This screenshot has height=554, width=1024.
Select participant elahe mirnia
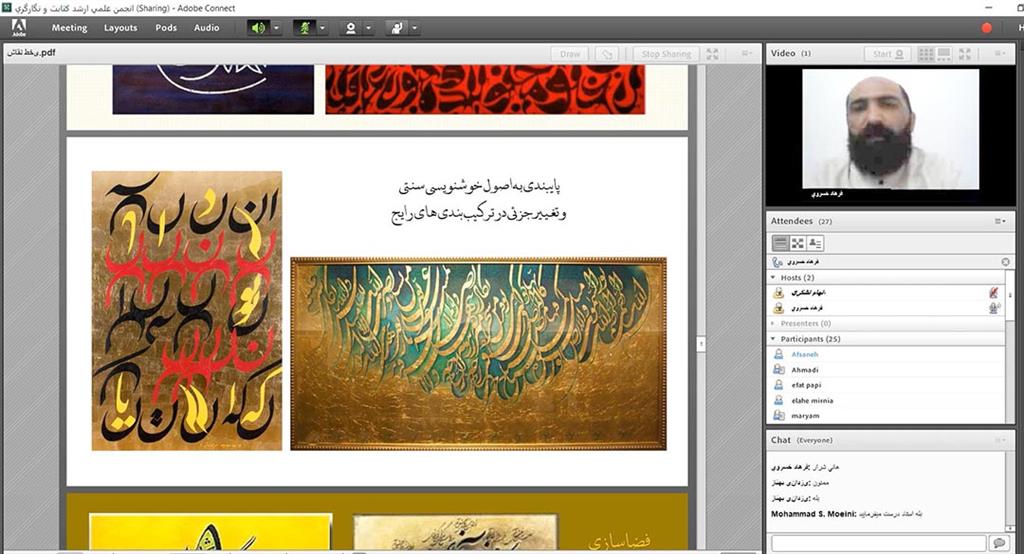click(x=887, y=400)
